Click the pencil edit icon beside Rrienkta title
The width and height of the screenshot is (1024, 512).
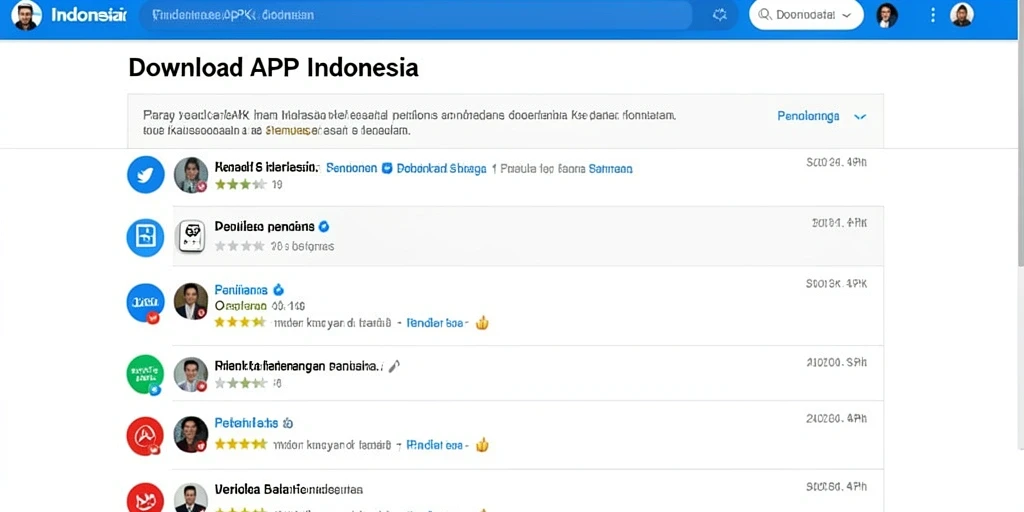pos(394,366)
